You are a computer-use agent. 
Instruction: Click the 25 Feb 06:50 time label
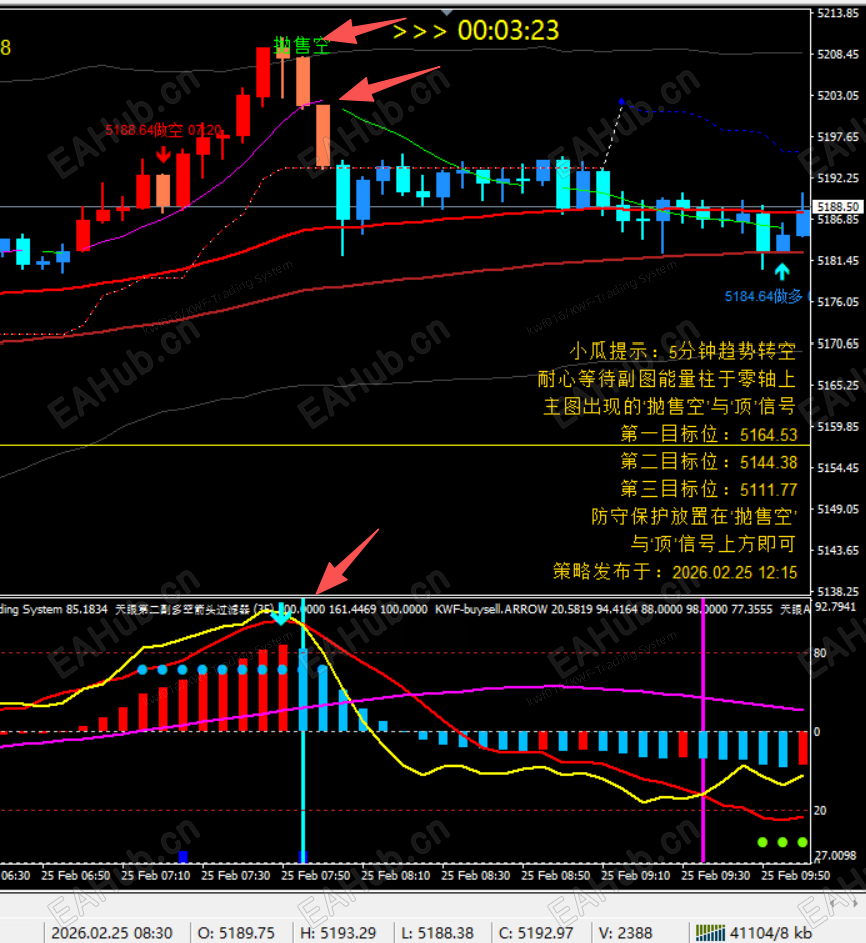pyautogui.click(x=76, y=876)
